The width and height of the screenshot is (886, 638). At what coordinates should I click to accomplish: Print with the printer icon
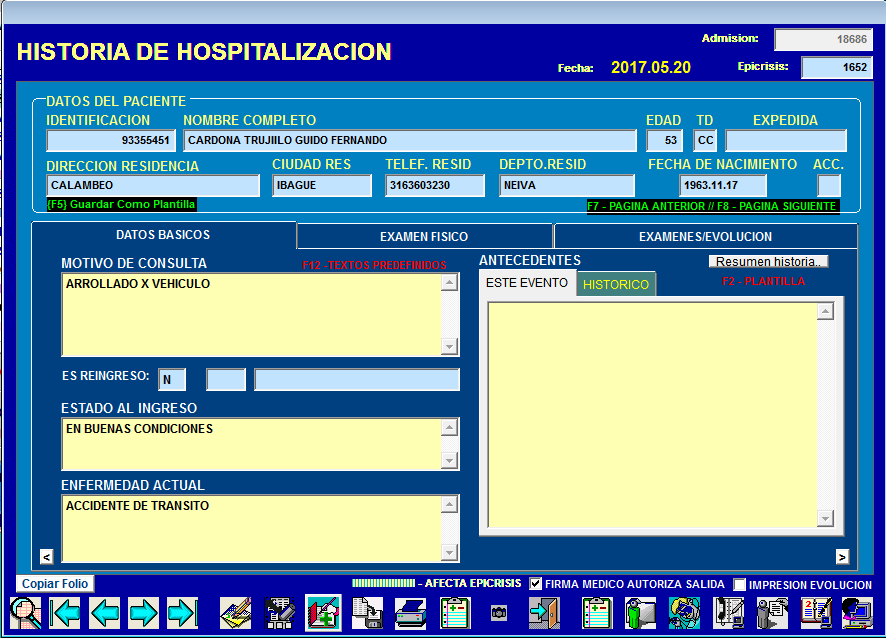coord(411,613)
